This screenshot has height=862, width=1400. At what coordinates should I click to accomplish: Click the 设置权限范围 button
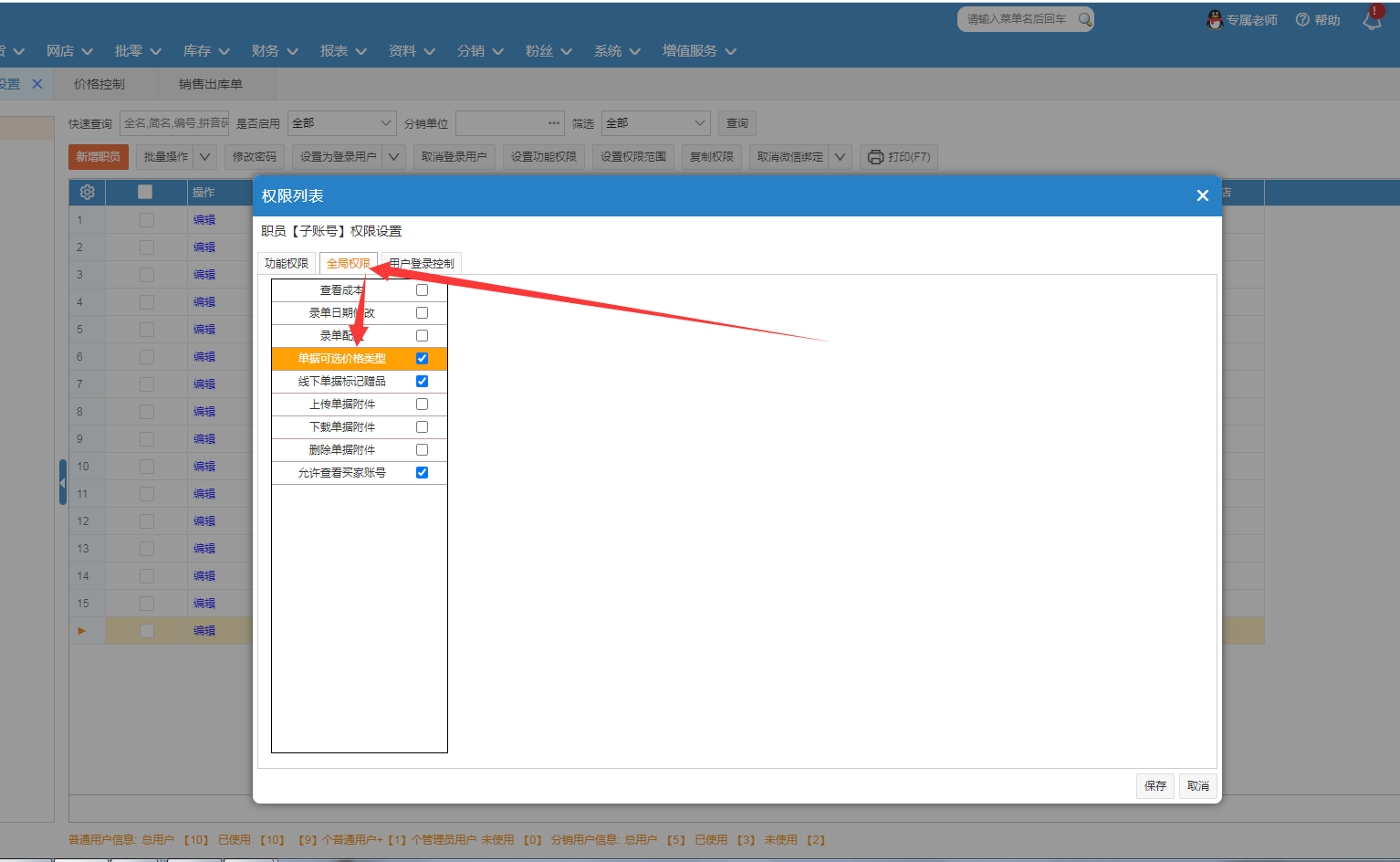pos(633,157)
